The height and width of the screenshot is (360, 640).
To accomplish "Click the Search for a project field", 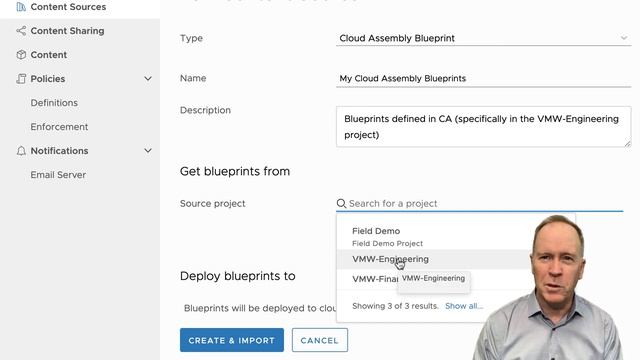I will (x=480, y=203).
